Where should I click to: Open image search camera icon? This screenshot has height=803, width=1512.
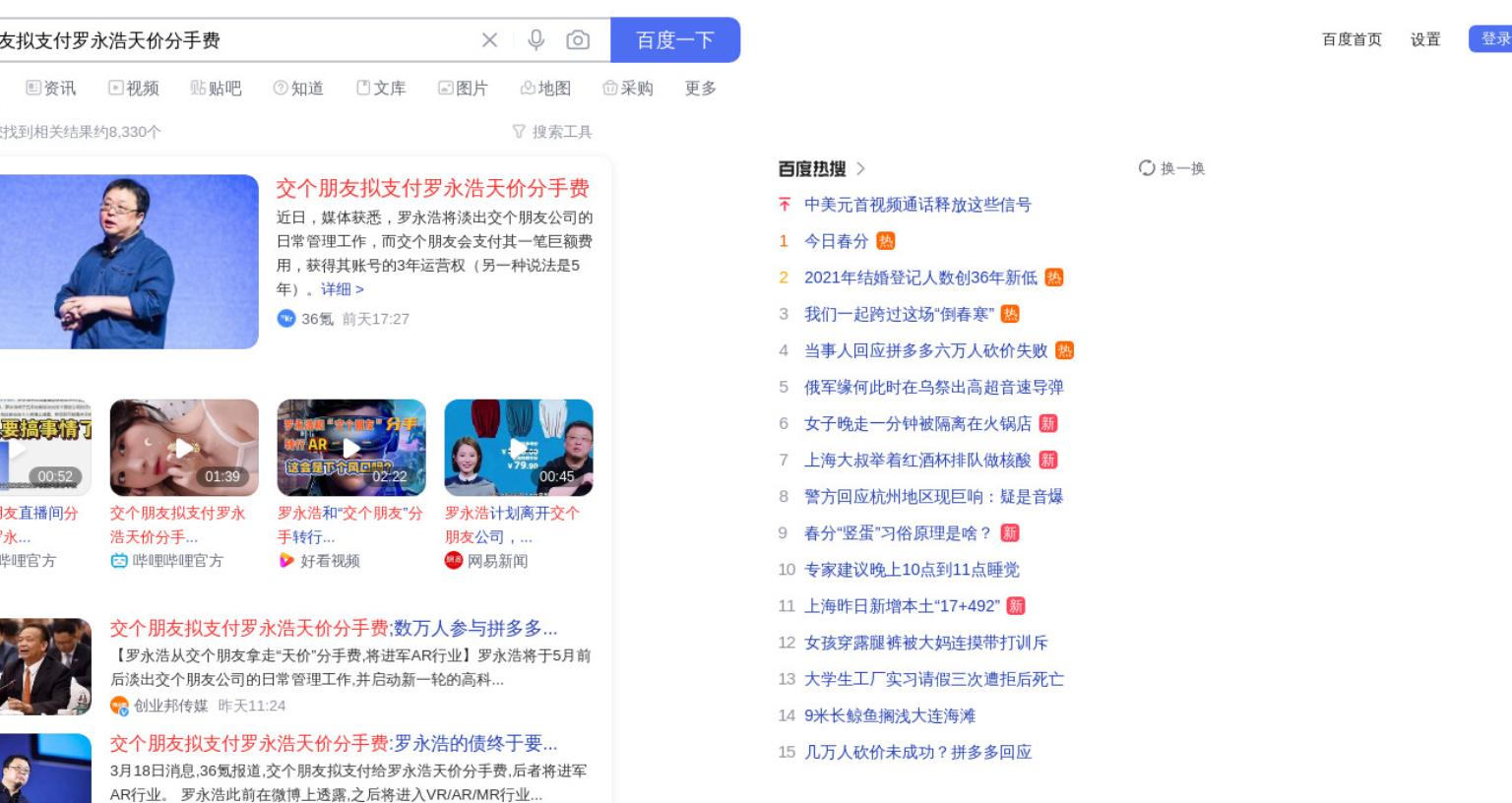[x=578, y=39]
